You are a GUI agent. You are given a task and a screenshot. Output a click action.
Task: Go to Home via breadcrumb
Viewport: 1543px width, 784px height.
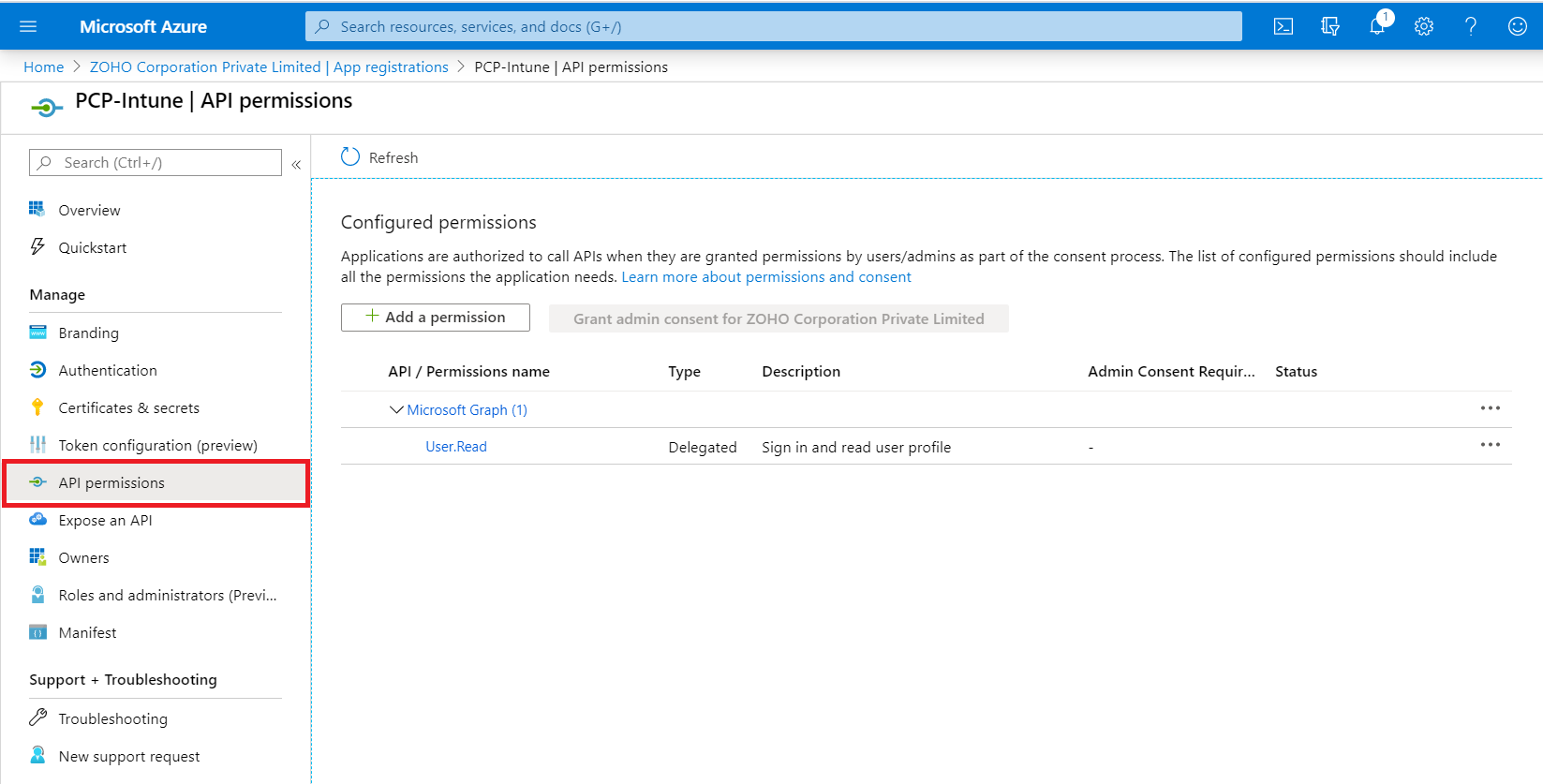tap(43, 67)
